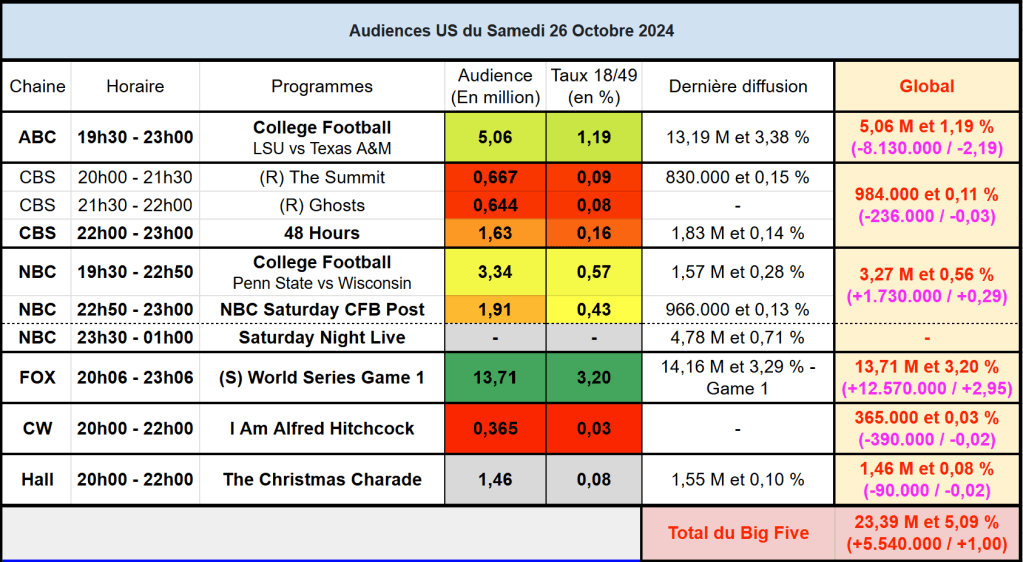The image size is (1023, 562).
Task: Click the yellow-green 5,06 audience cell
Action: tap(495, 137)
